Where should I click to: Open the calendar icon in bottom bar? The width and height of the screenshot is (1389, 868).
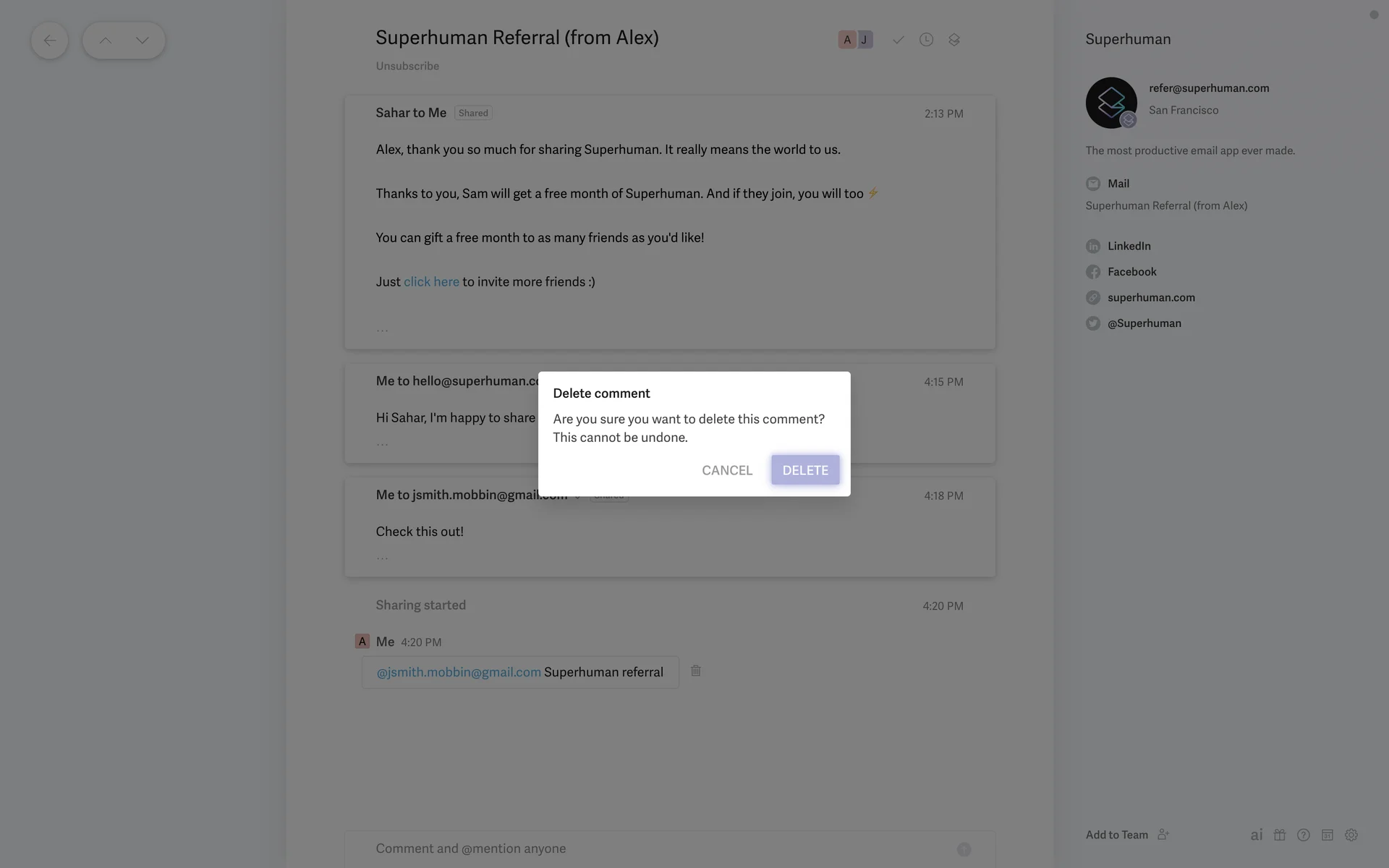click(1328, 835)
